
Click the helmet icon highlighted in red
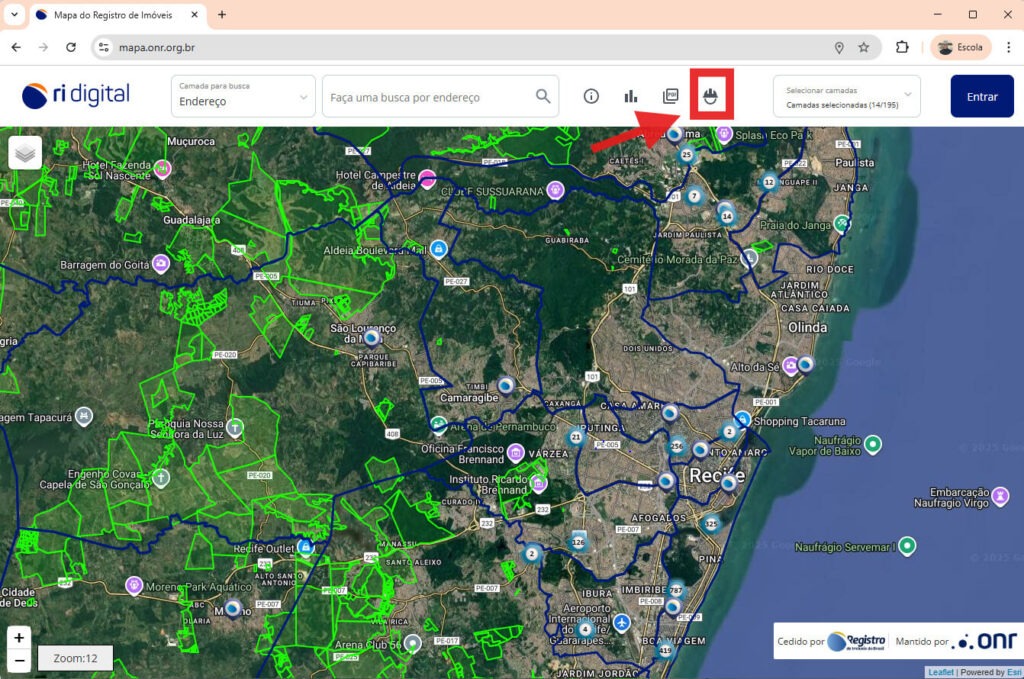(x=711, y=97)
